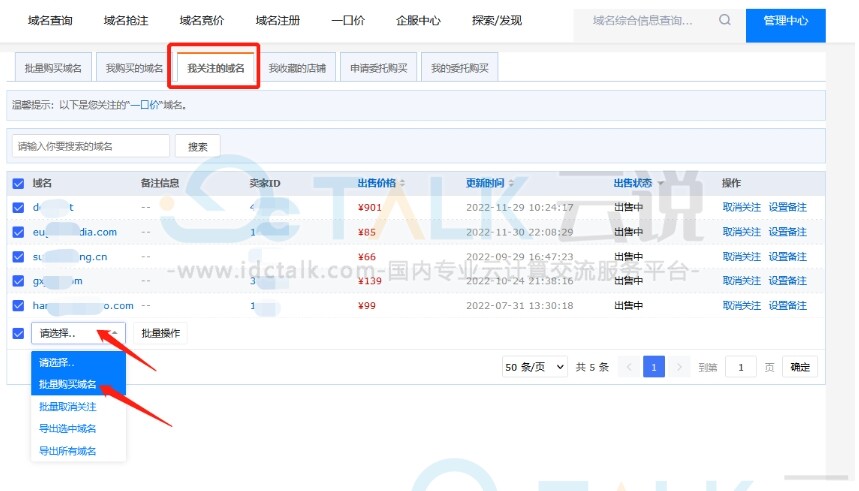
Task: Click 取消关注 for ¥99 domain row
Action: (x=741, y=305)
